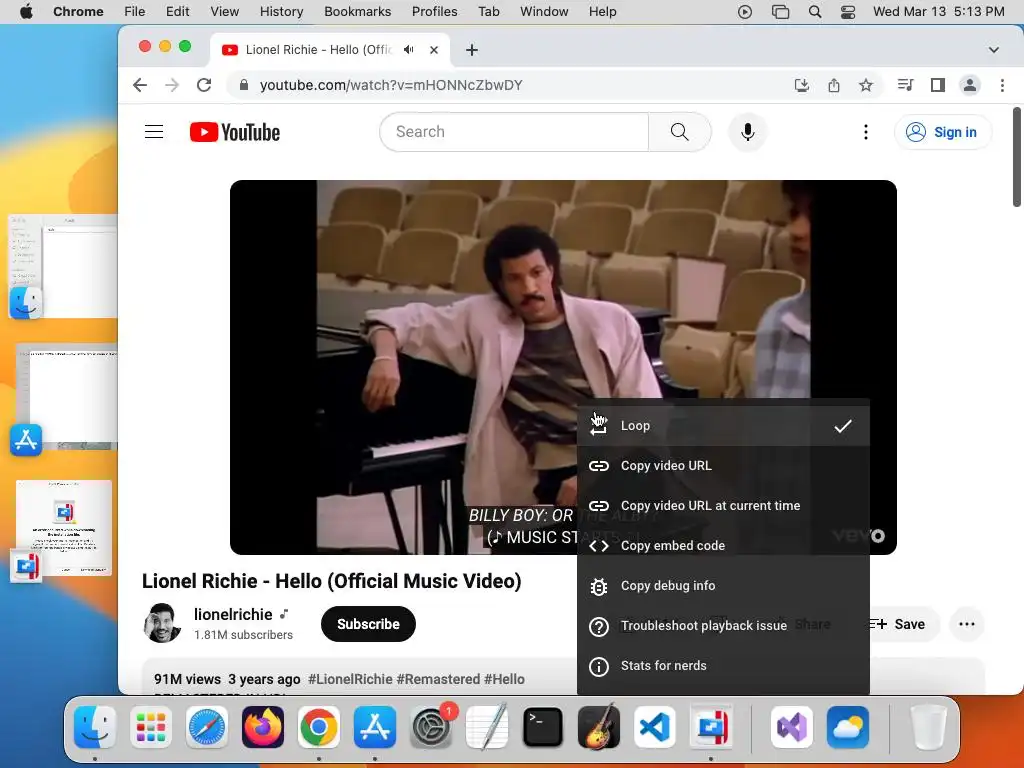The image size is (1024, 768).
Task: Click the magnifier search button
Action: coord(679,132)
